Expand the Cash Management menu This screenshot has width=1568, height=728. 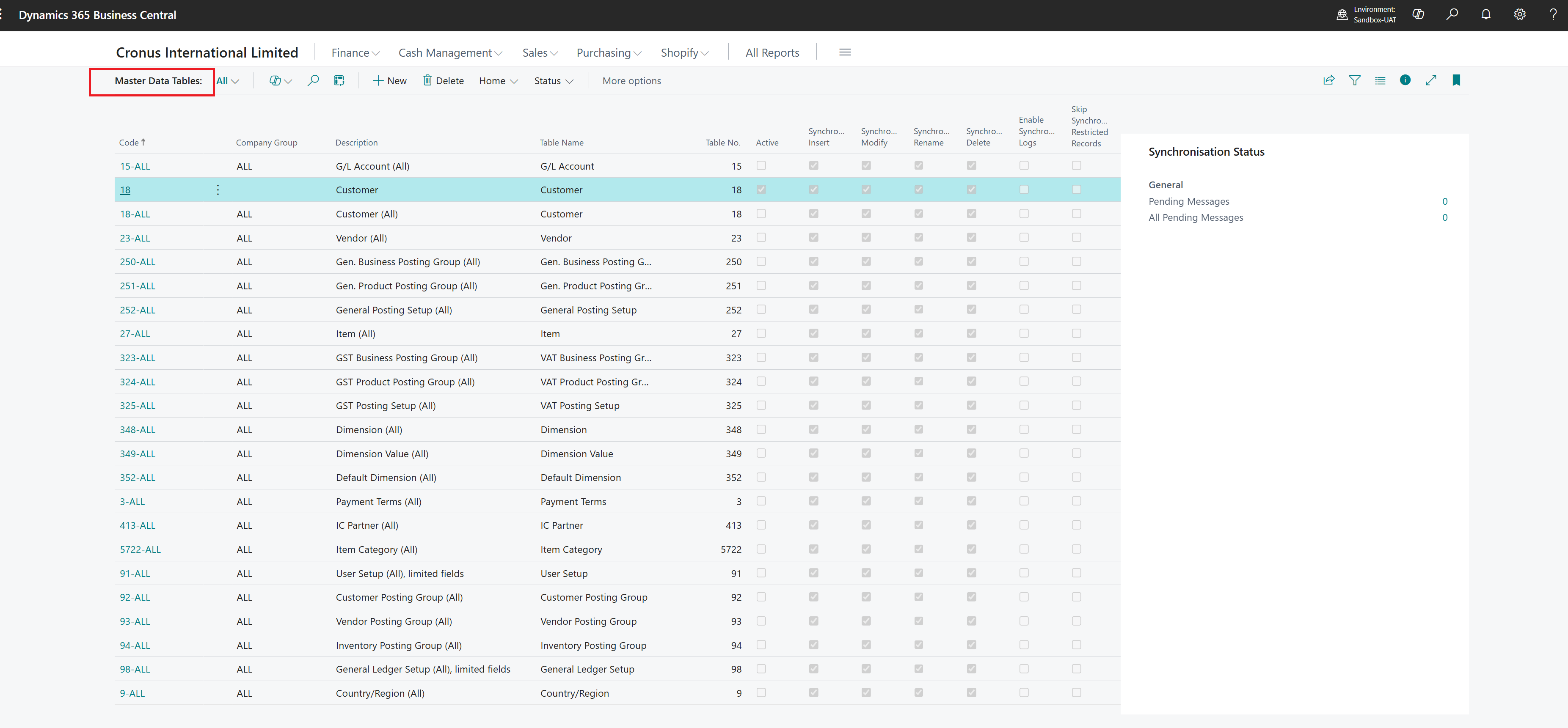(450, 53)
